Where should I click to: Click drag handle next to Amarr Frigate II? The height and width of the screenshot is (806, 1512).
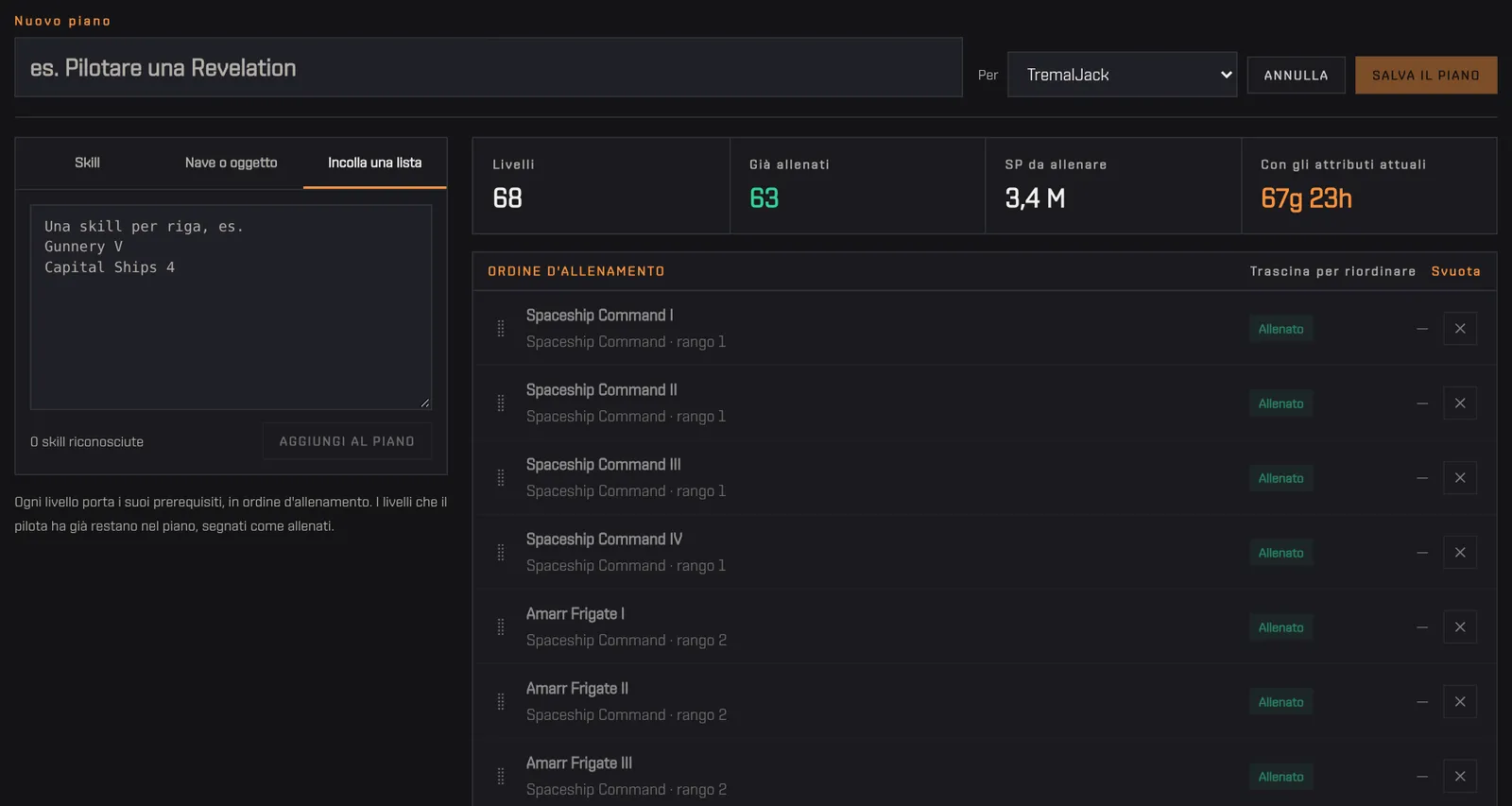[501, 702]
